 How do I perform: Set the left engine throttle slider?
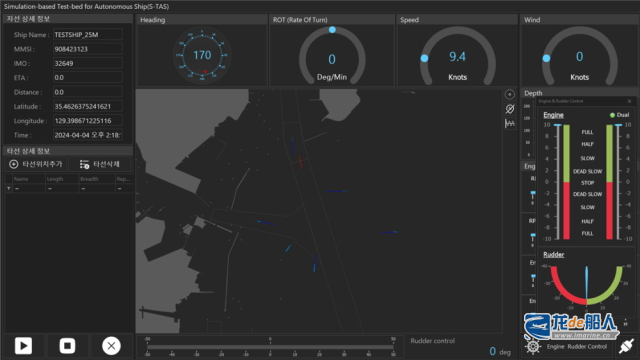pos(558,182)
